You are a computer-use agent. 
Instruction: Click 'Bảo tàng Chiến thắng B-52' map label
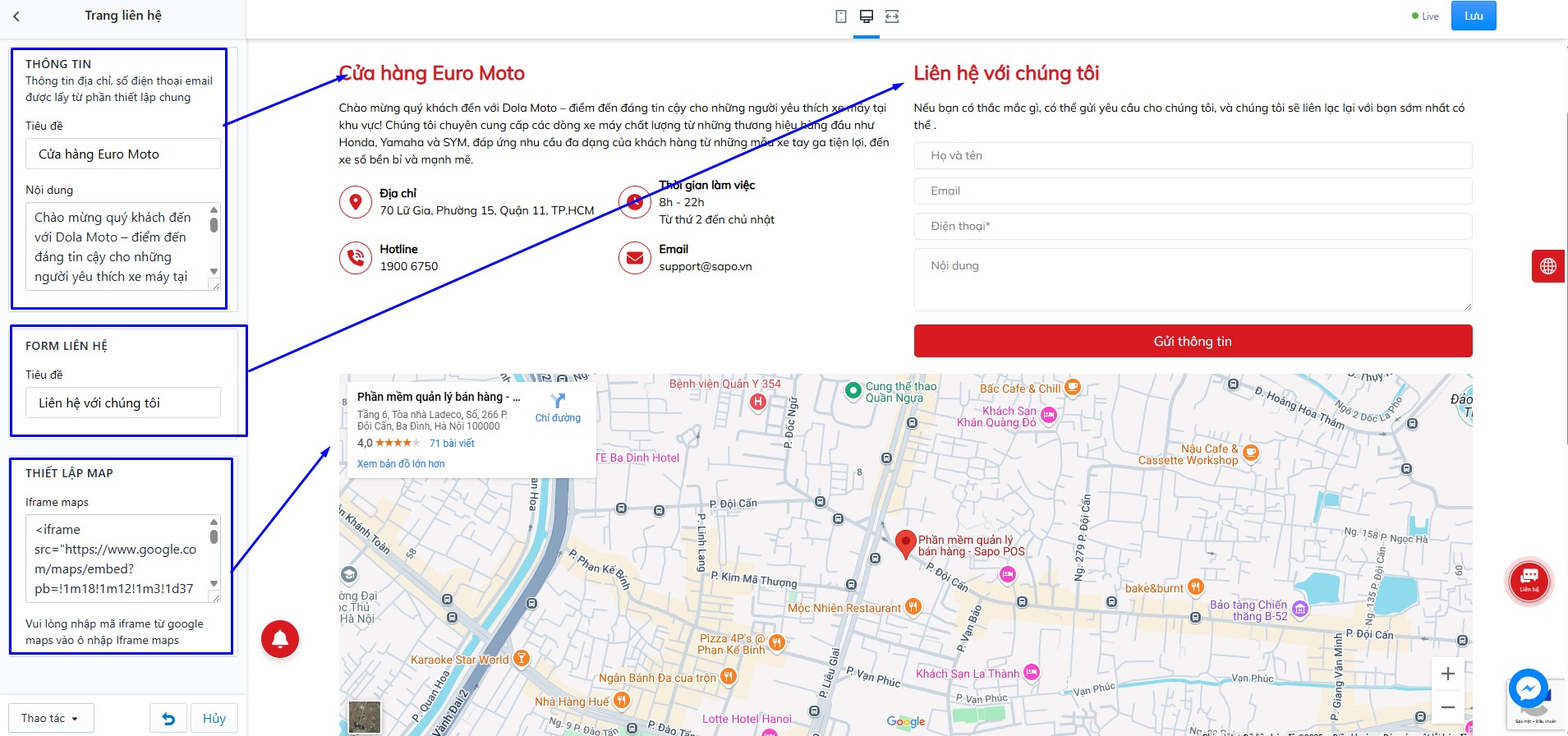click(1248, 610)
